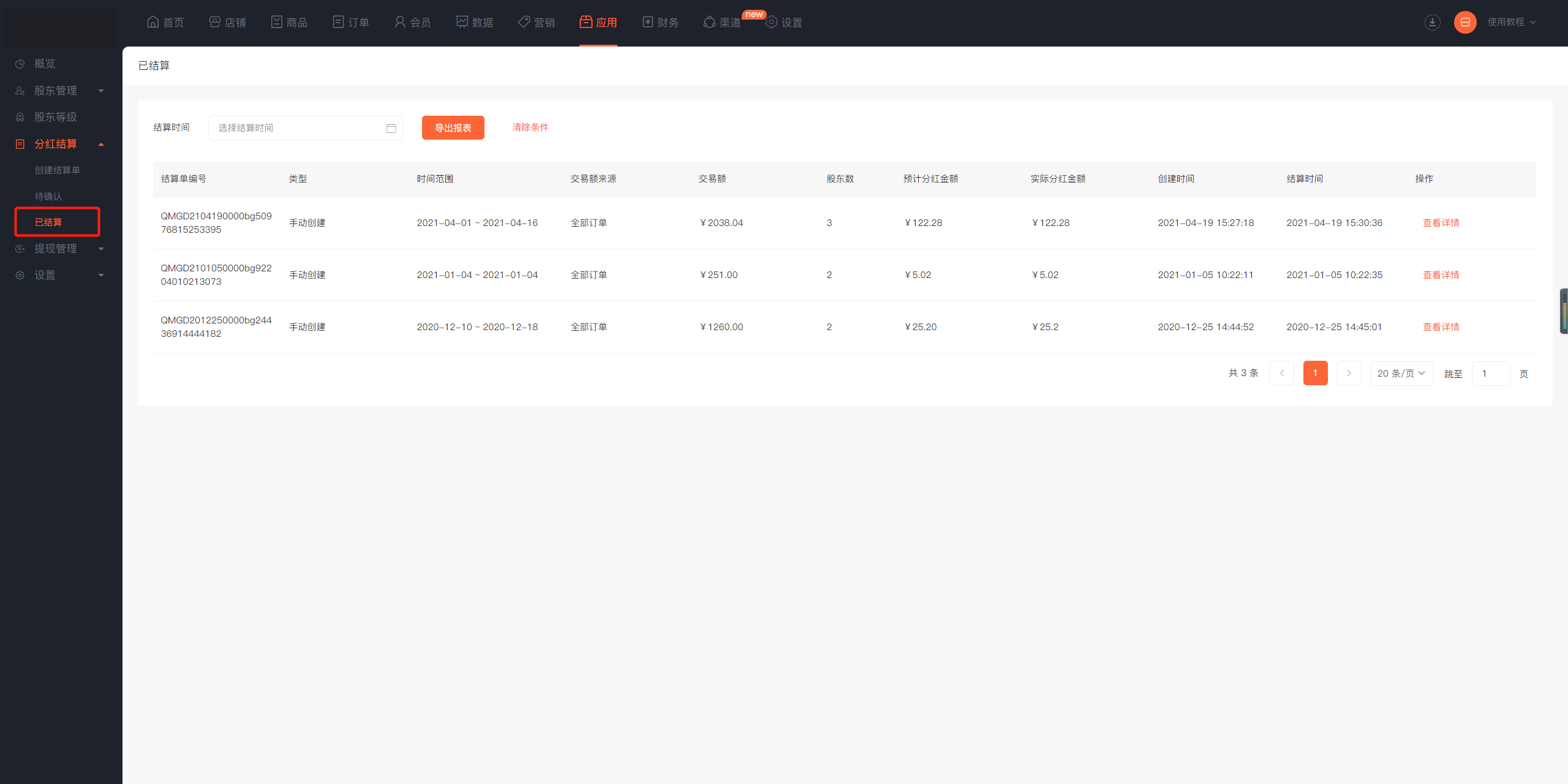Screen dimensions: 1568x784
Task: Open the 营销 marketing tab
Action: 537,22
